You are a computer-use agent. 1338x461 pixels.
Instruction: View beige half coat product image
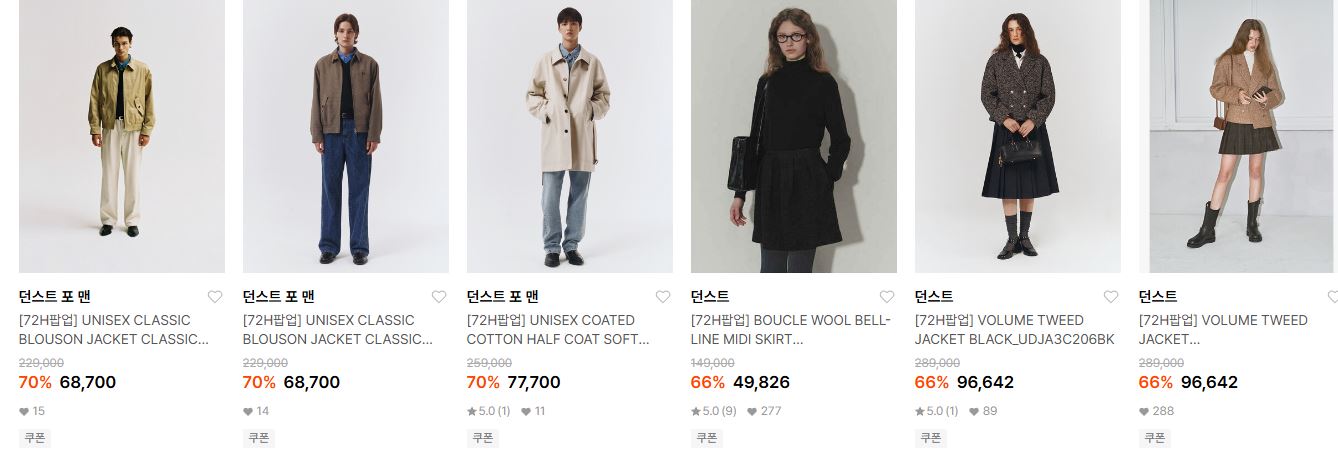tap(570, 136)
